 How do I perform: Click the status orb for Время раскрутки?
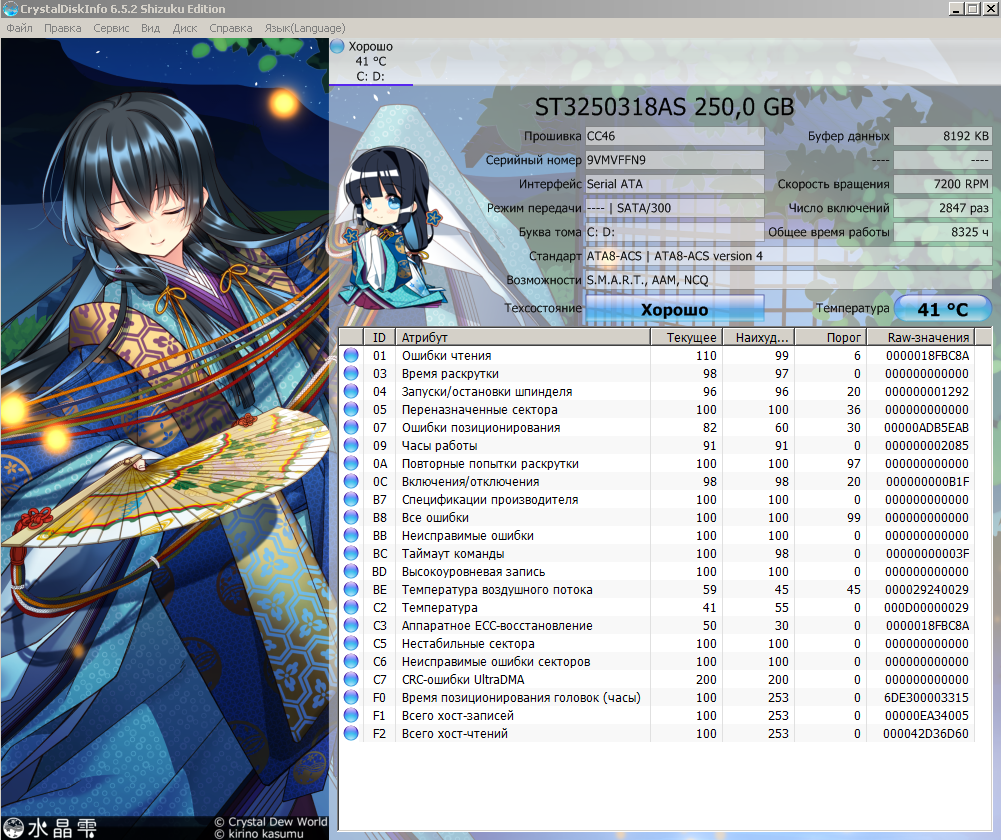coord(350,373)
